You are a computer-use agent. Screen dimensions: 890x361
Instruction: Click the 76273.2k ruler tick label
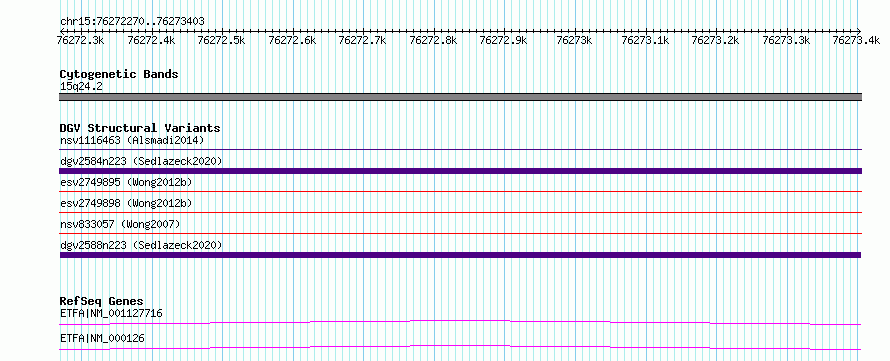(x=715, y=40)
